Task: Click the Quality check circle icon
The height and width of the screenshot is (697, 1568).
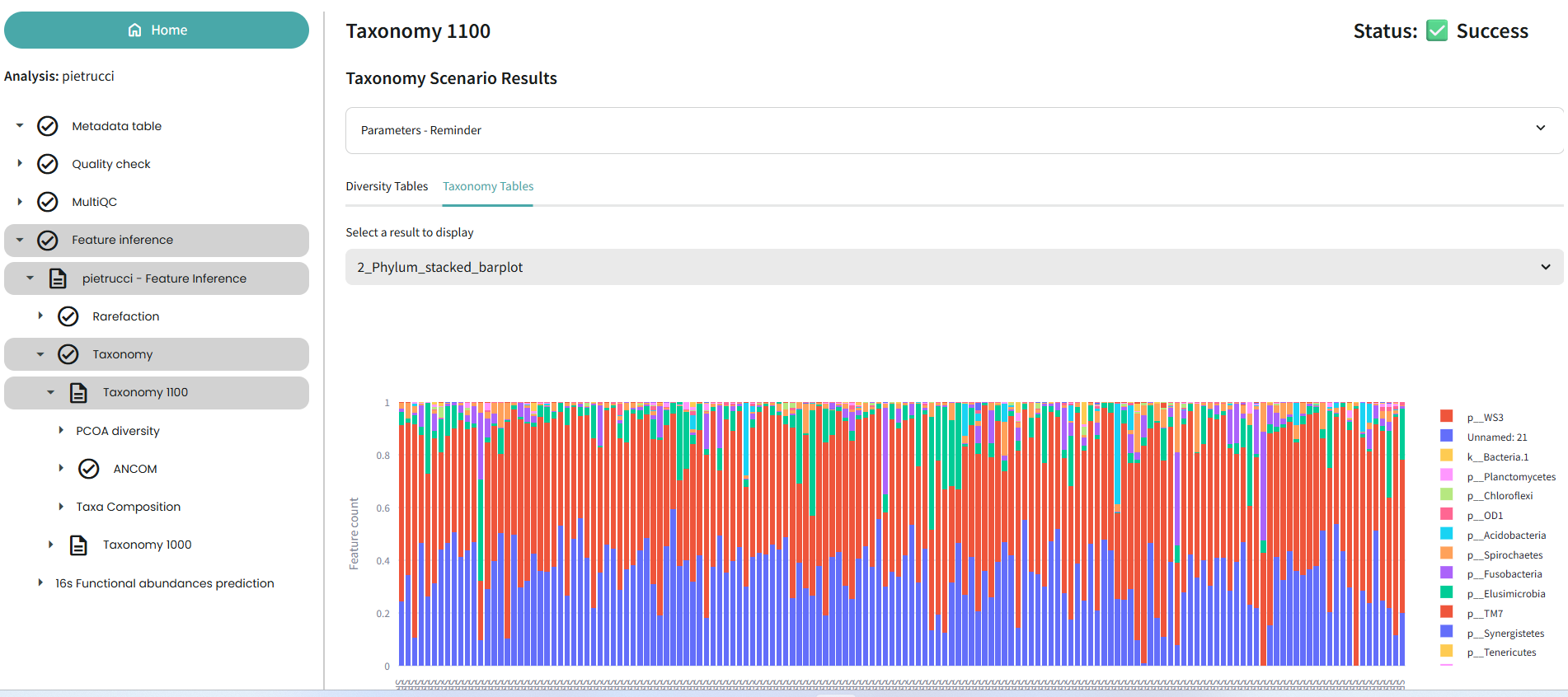Action: [48, 164]
